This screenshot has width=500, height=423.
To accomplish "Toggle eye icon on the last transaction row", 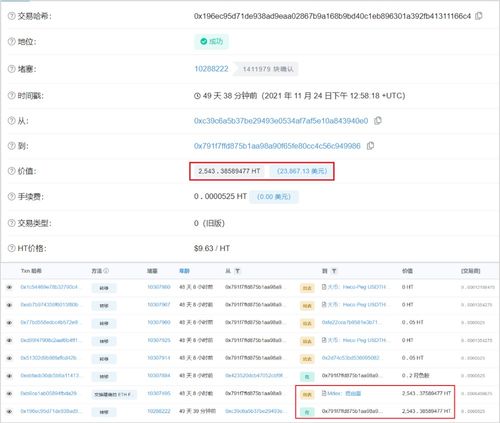I will tap(9, 411).
